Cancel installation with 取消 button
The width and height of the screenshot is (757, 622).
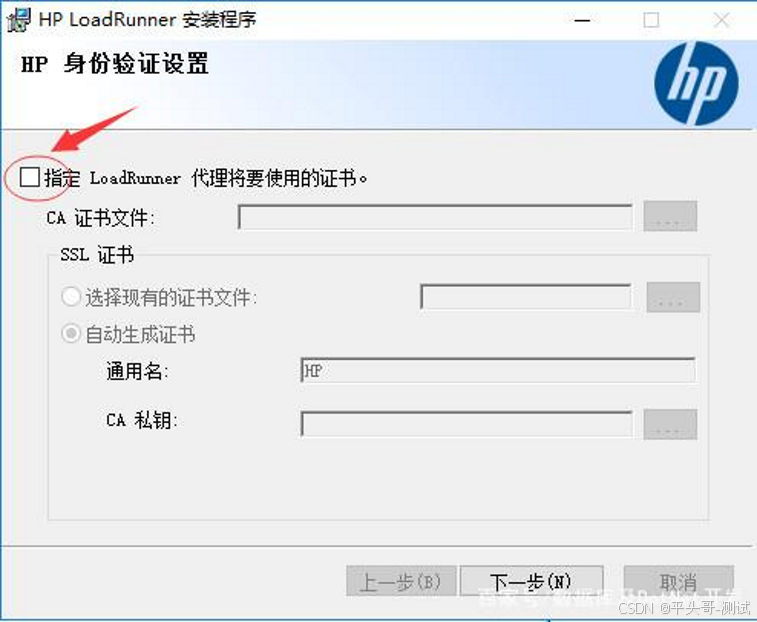click(679, 581)
